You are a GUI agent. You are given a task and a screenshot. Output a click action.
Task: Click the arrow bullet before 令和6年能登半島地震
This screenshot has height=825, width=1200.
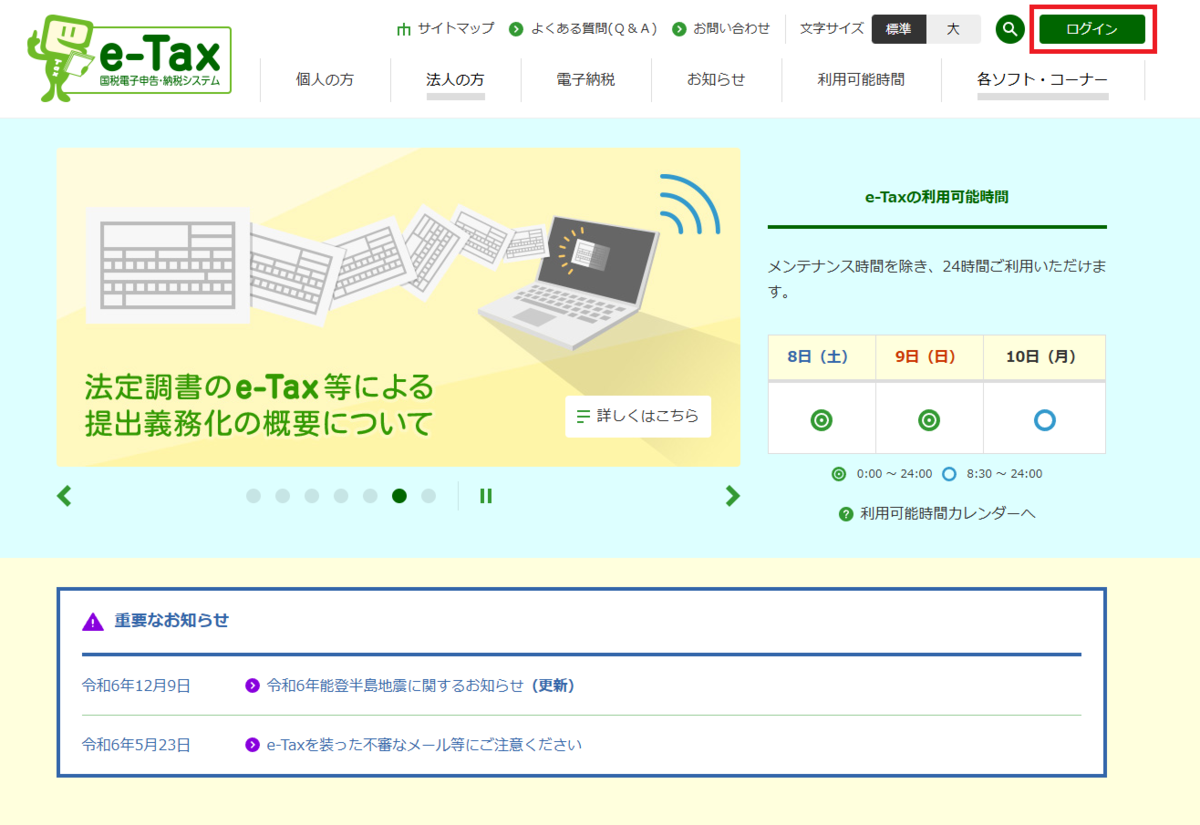click(253, 686)
